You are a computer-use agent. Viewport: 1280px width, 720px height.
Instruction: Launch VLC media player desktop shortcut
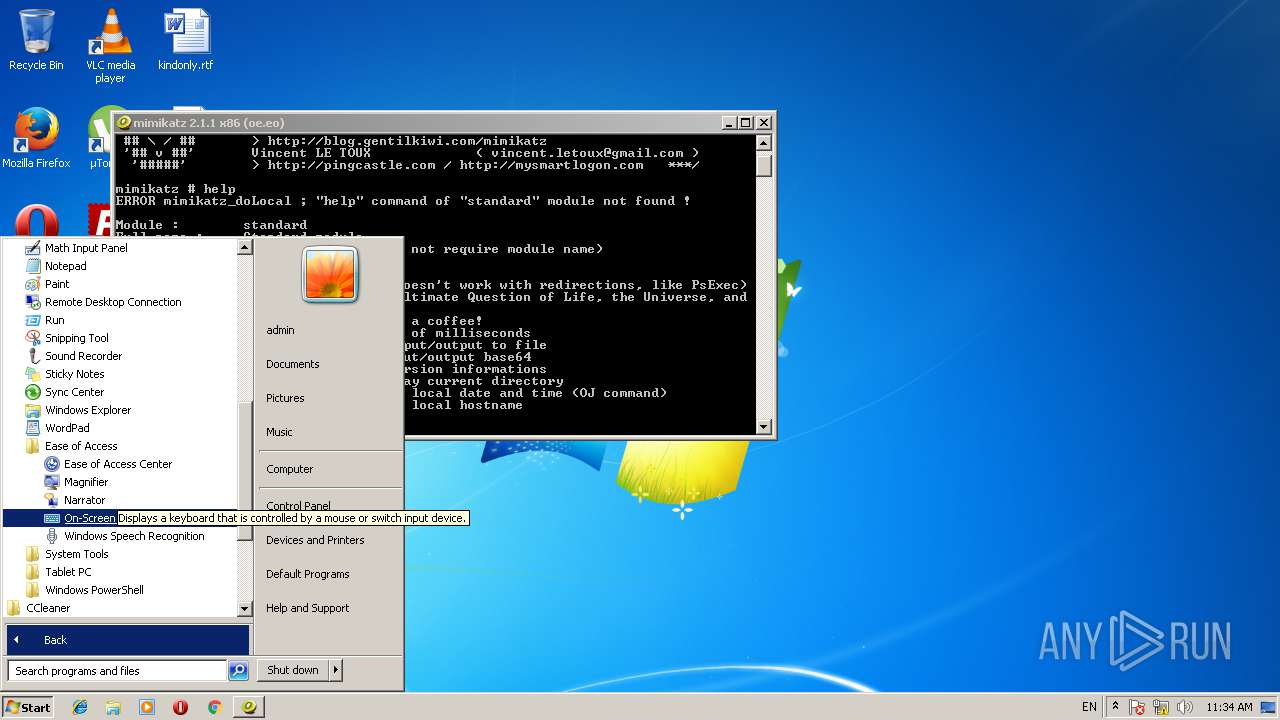110,46
